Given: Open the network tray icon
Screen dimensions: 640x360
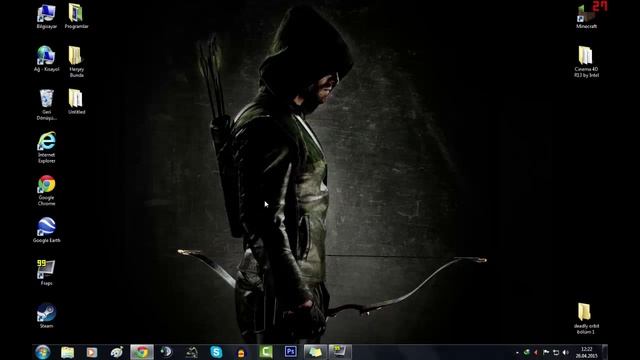Looking at the screenshot, I should click(x=556, y=352).
